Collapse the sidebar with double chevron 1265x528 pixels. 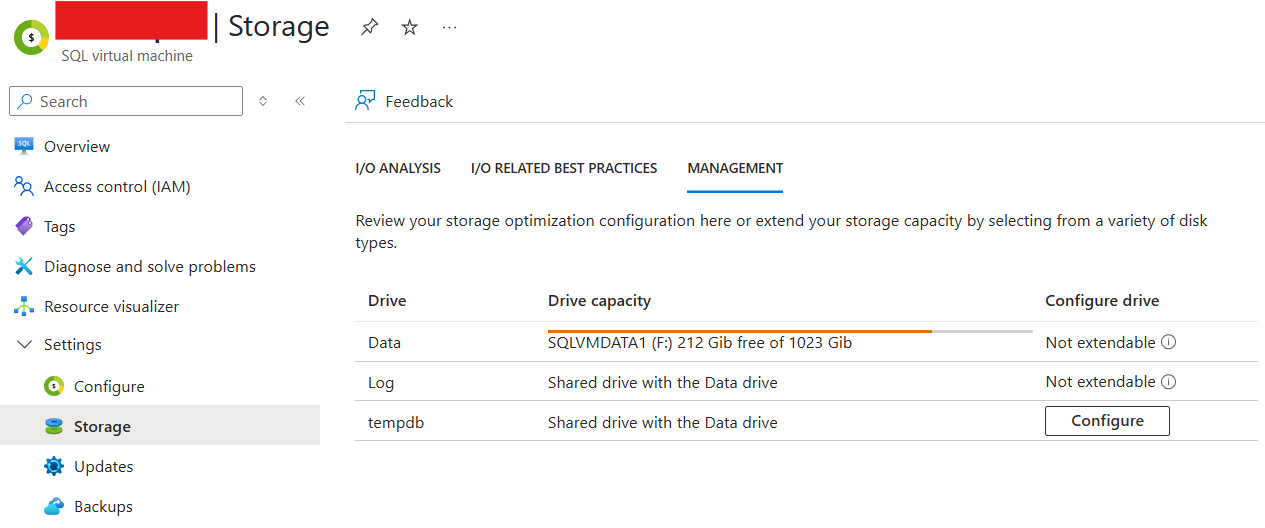(299, 101)
